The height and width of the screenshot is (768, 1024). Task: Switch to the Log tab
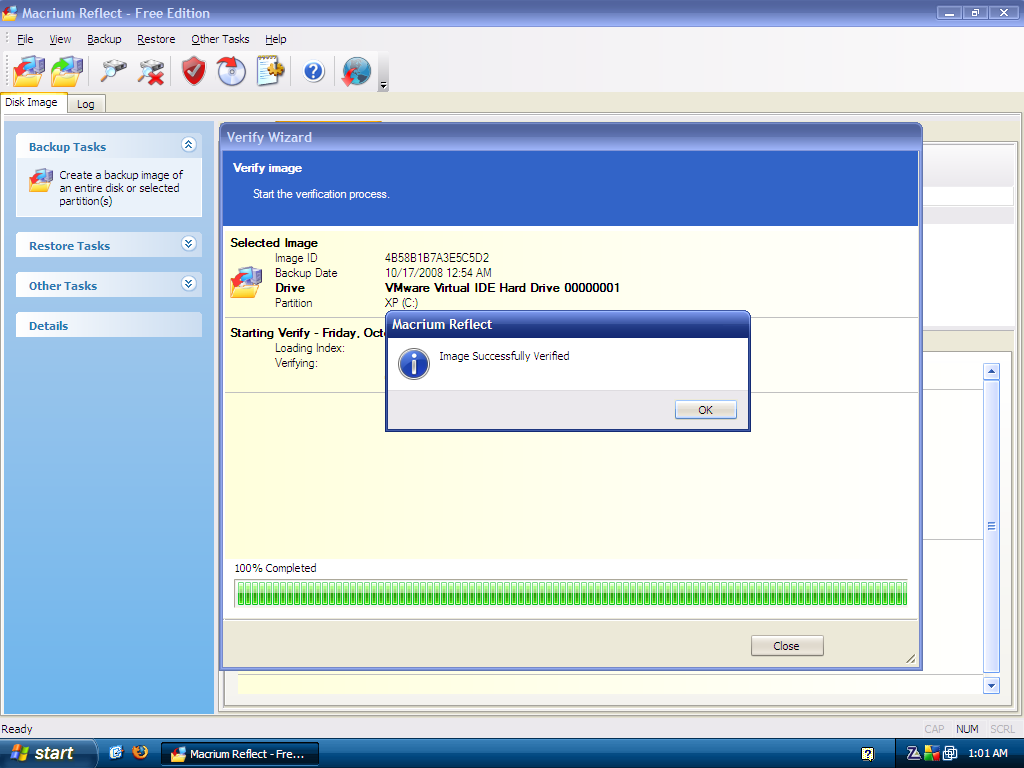click(86, 104)
